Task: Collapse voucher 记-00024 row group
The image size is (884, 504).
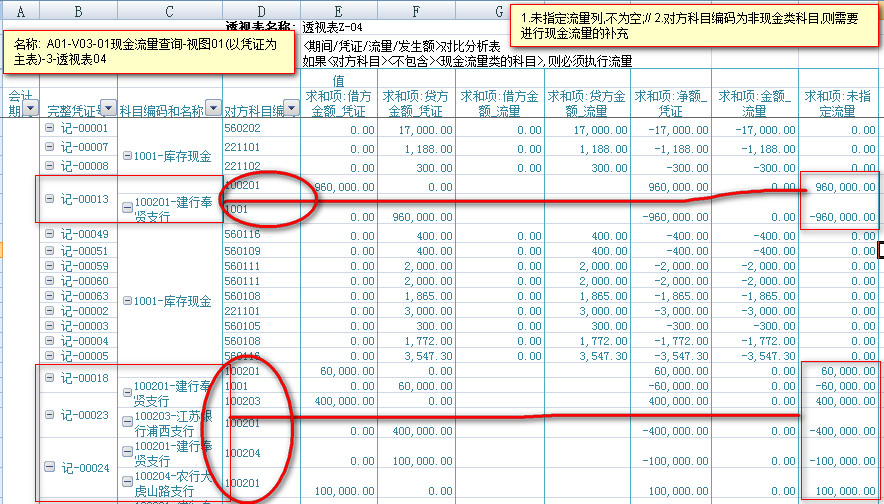Action: [50, 467]
